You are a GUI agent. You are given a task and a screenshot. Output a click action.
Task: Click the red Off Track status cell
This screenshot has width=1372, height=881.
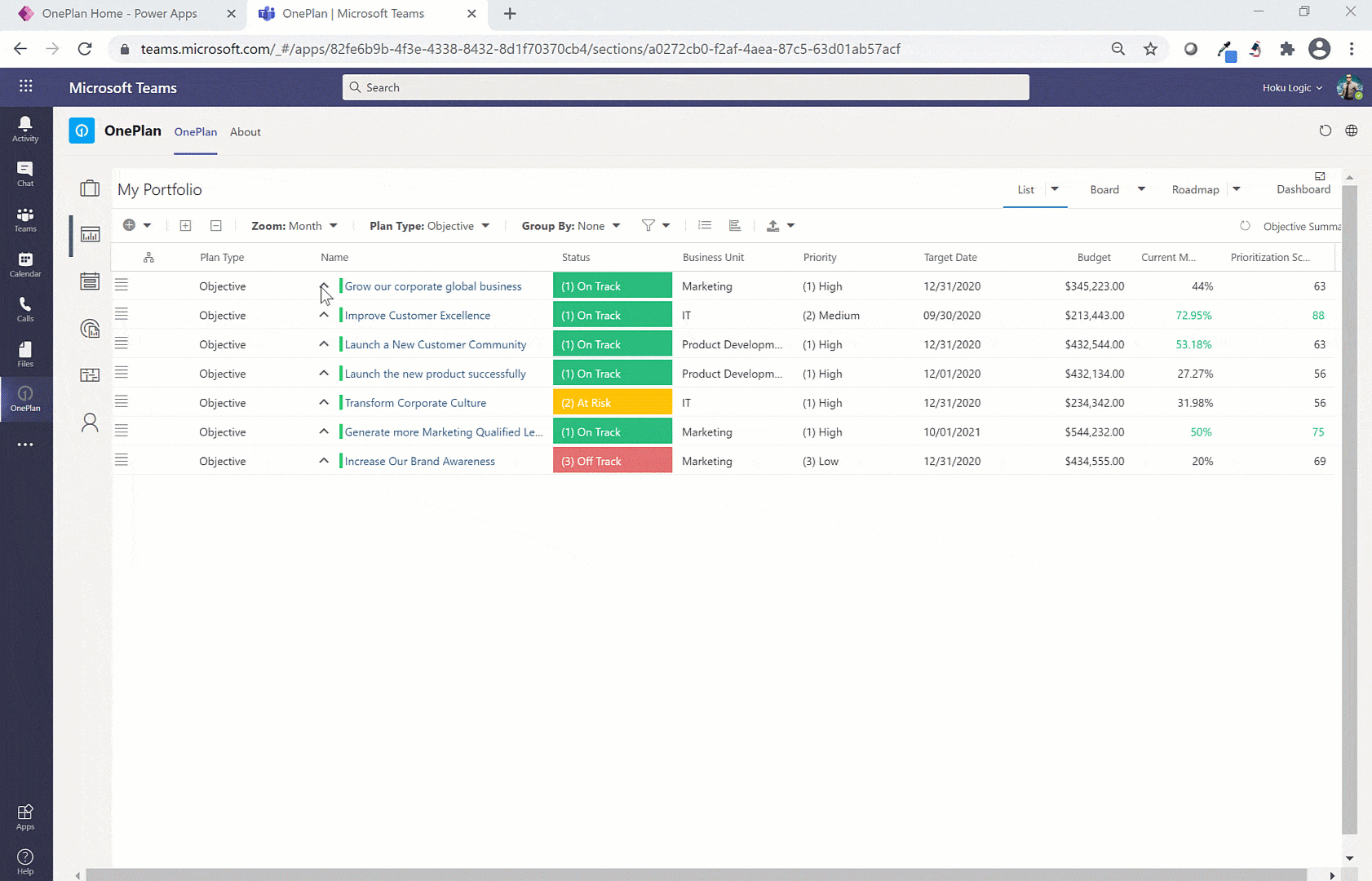tap(612, 461)
